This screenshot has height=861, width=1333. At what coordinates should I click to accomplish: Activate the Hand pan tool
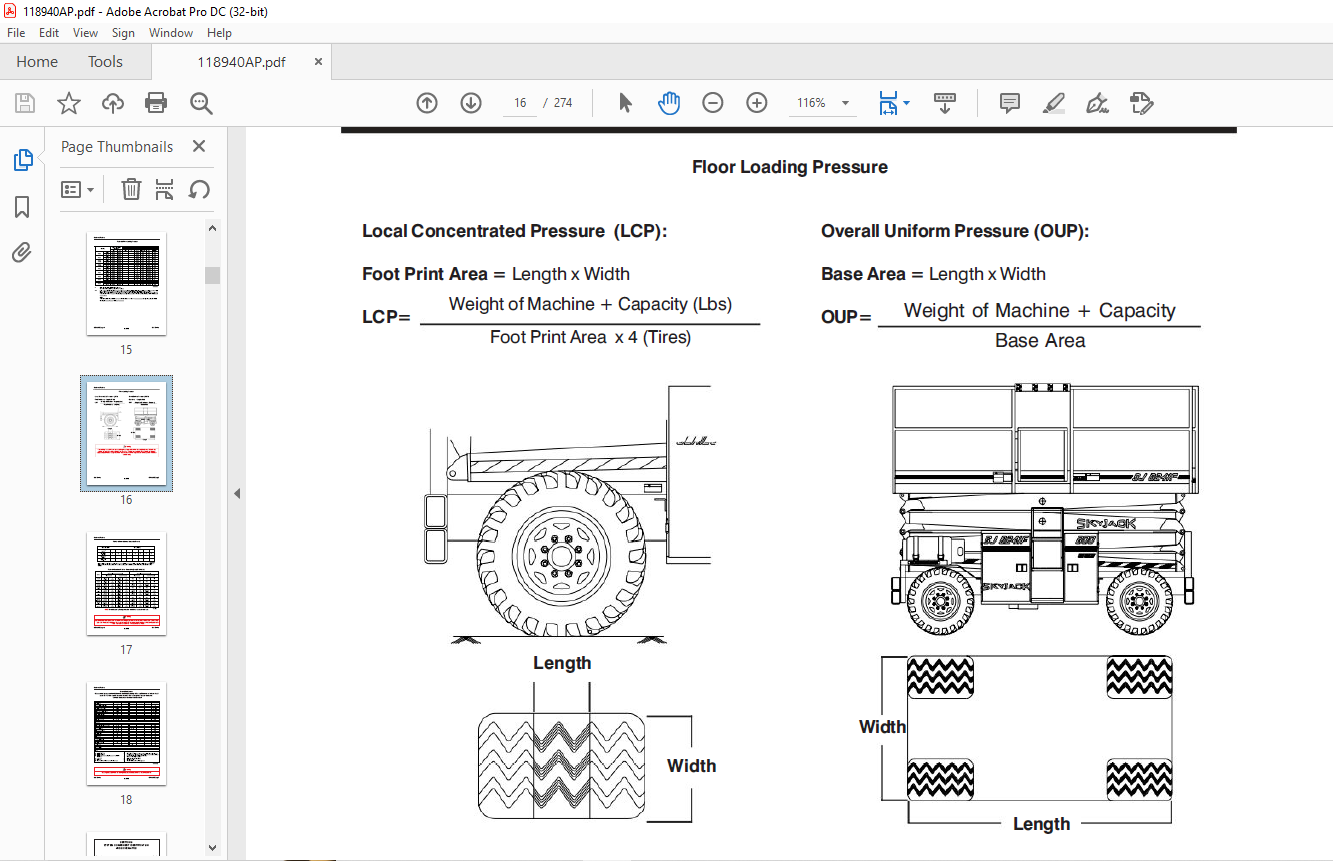[x=669, y=103]
